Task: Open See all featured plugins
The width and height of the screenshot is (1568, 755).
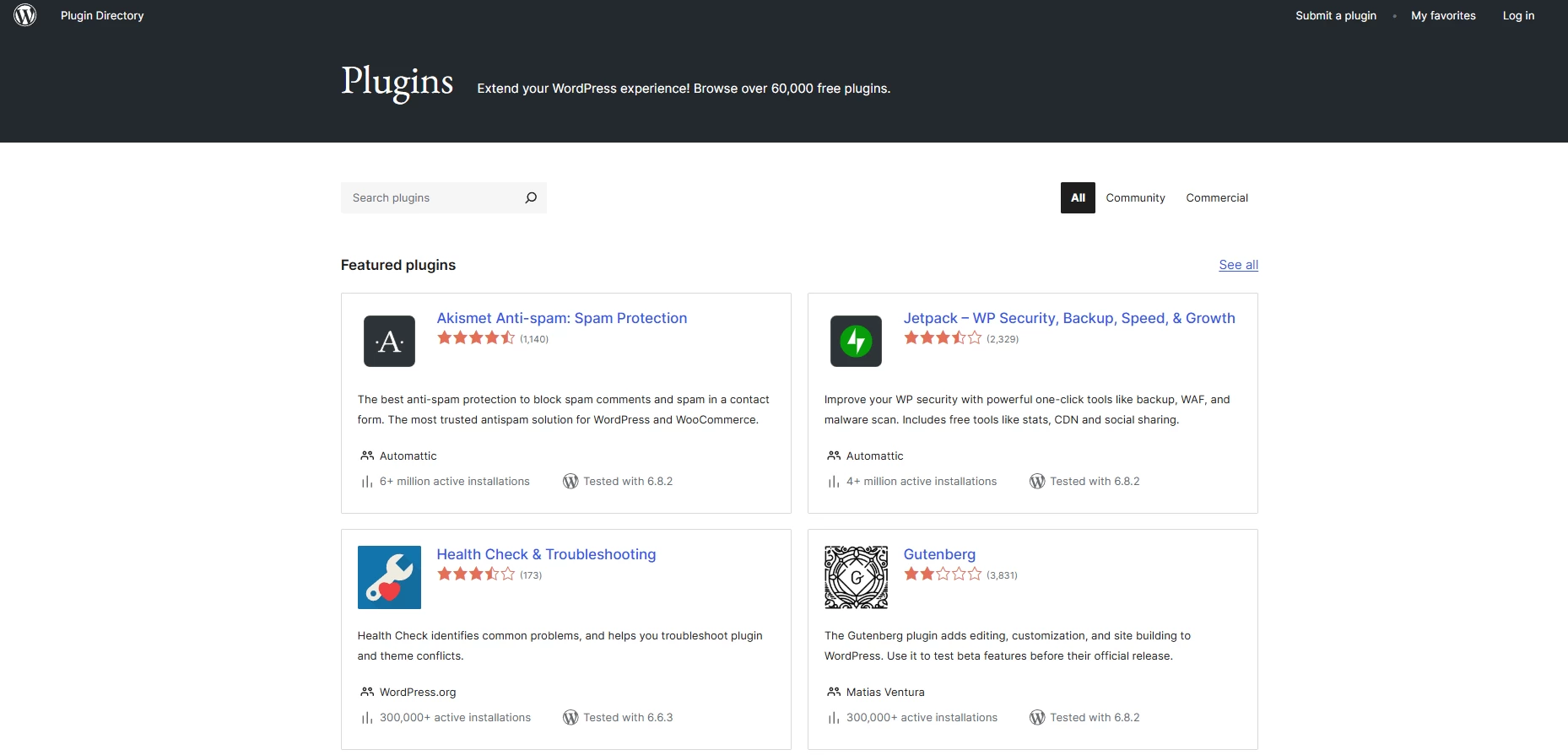Action: 1238,265
